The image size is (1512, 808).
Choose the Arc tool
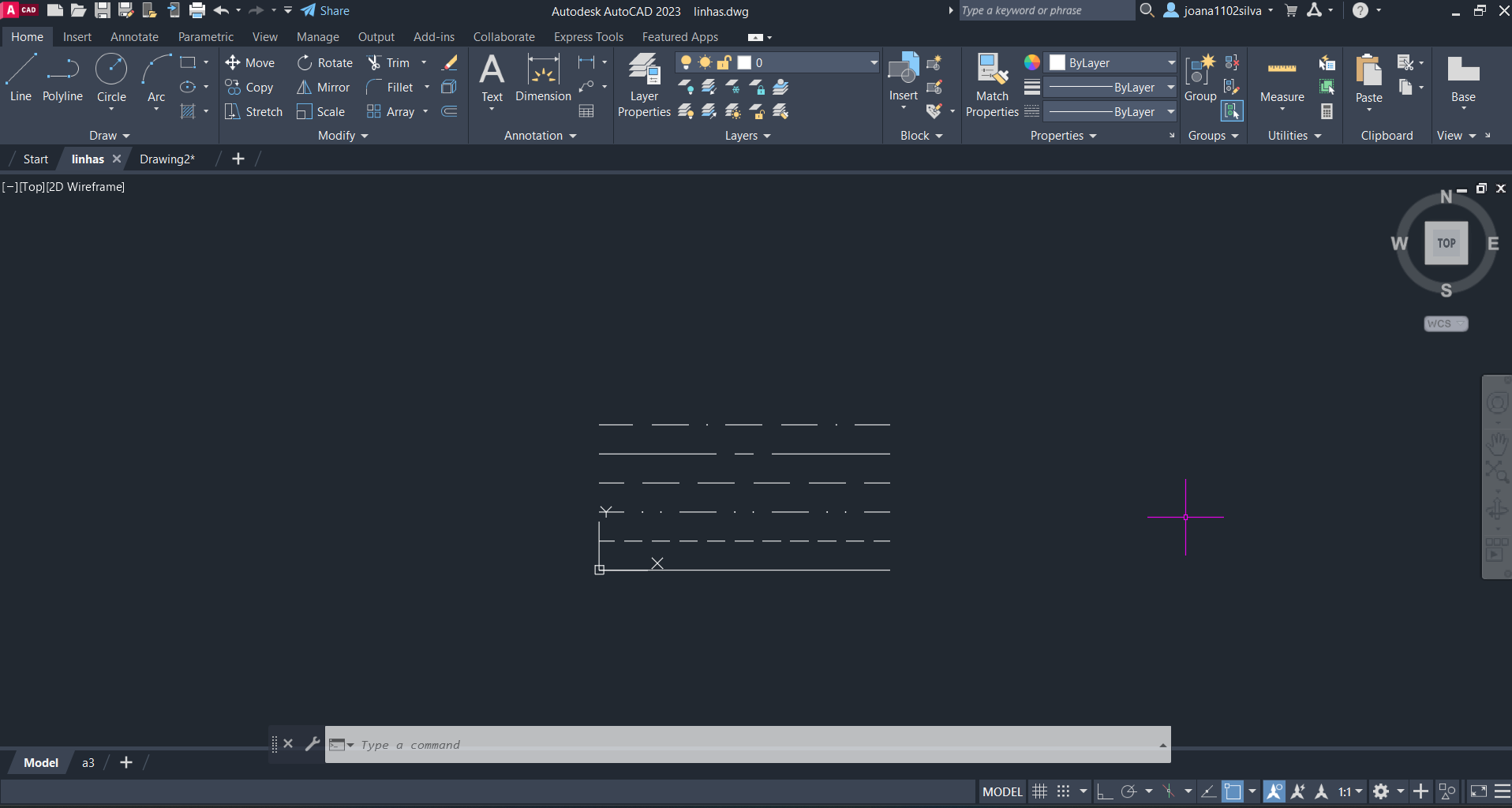pos(156,77)
